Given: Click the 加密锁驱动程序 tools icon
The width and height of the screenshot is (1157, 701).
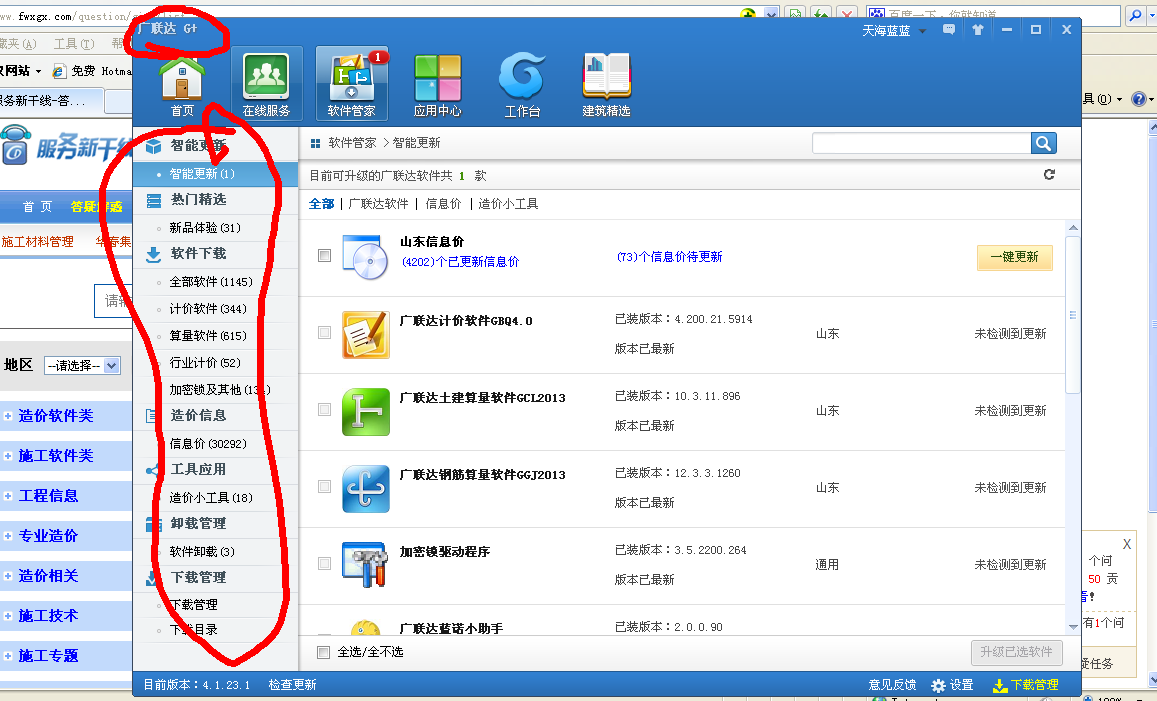Looking at the screenshot, I should tap(366, 565).
